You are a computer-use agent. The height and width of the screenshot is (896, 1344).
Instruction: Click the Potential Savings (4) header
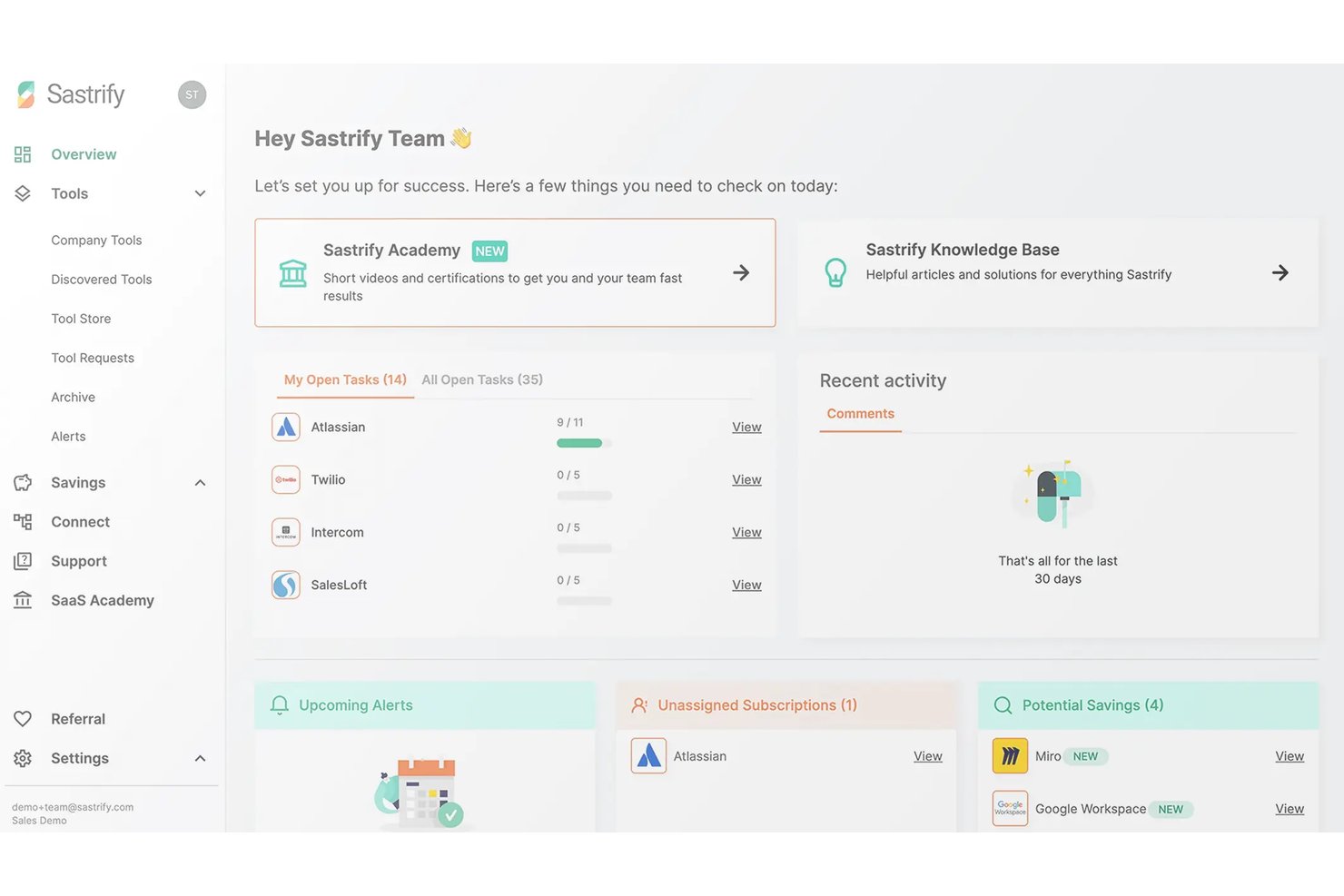[1148, 705]
